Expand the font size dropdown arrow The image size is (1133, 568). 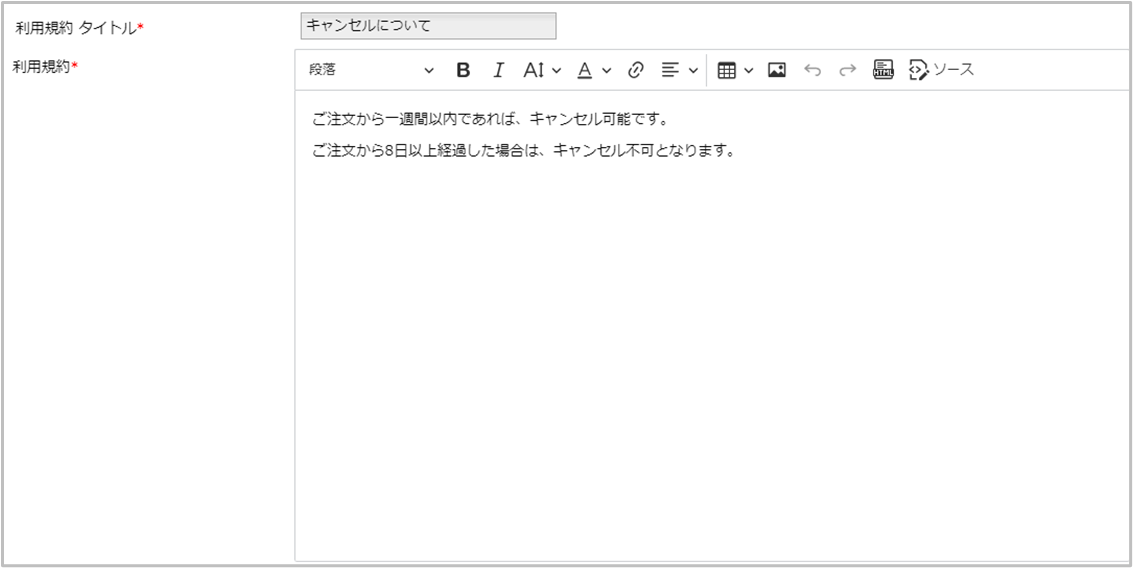pos(557,70)
